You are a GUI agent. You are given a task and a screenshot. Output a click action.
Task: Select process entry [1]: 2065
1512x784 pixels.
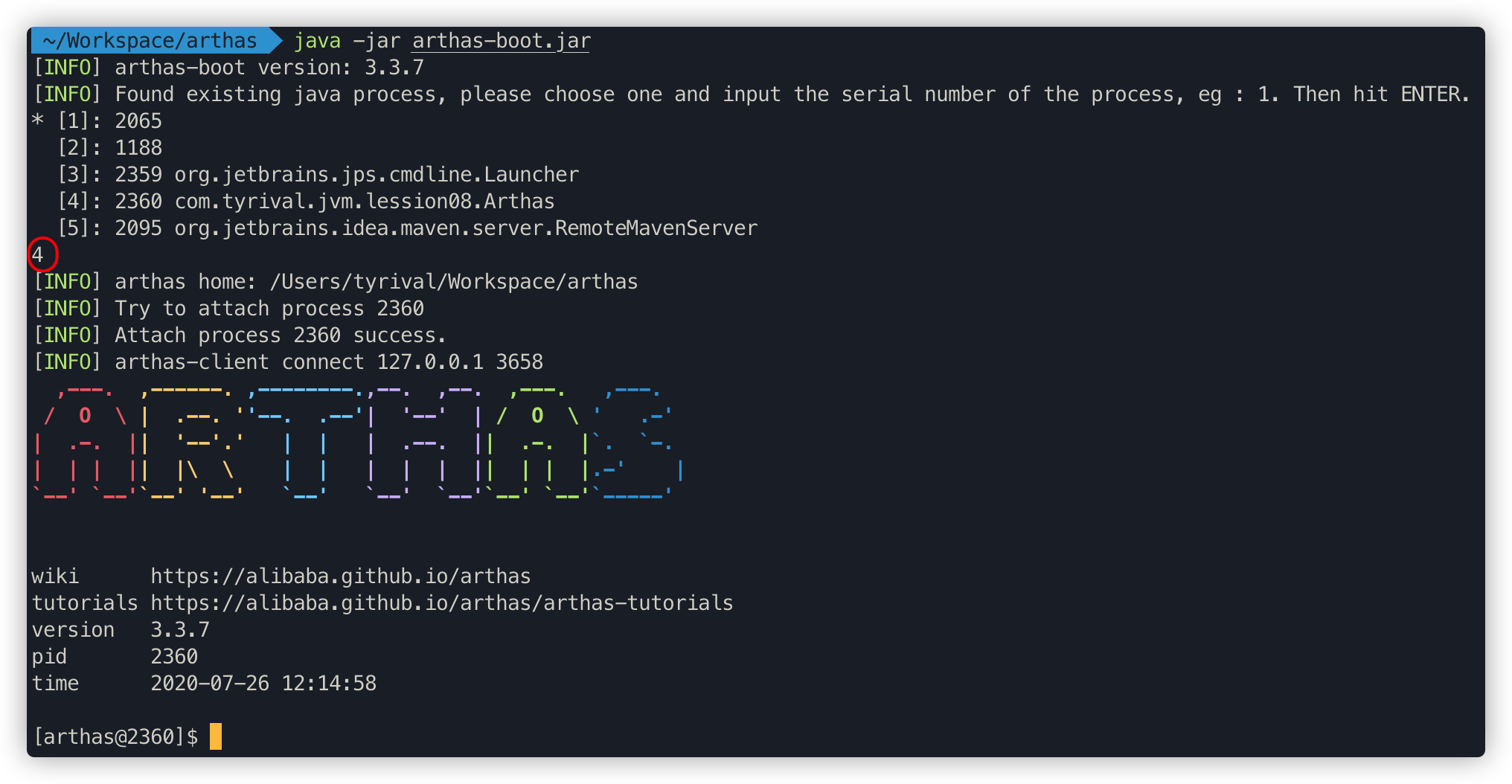tap(97, 121)
